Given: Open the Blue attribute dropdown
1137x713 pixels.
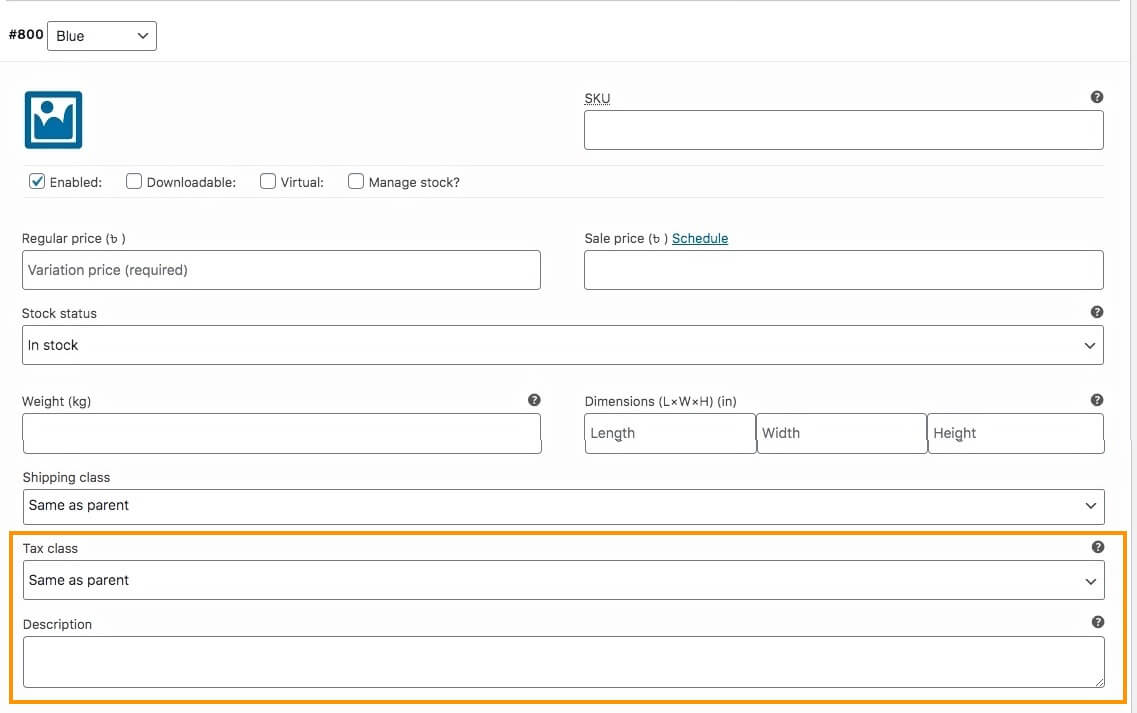Looking at the screenshot, I should click(x=102, y=36).
